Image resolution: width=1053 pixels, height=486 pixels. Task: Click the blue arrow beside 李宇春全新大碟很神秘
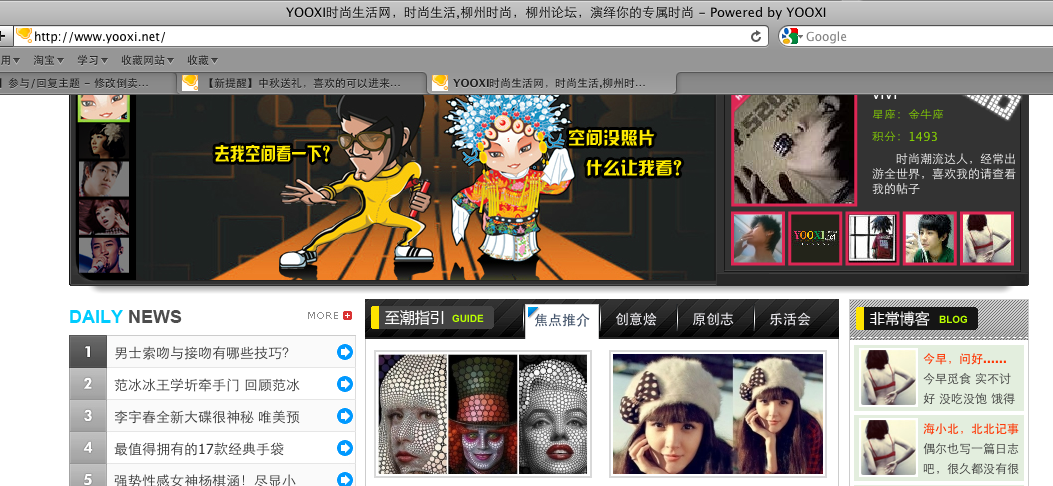[345, 416]
